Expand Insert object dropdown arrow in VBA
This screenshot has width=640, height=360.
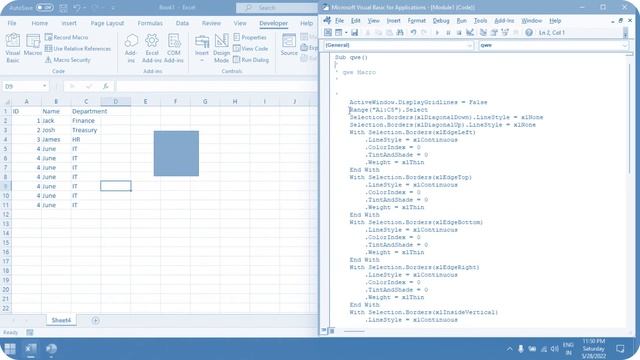coord(346,33)
